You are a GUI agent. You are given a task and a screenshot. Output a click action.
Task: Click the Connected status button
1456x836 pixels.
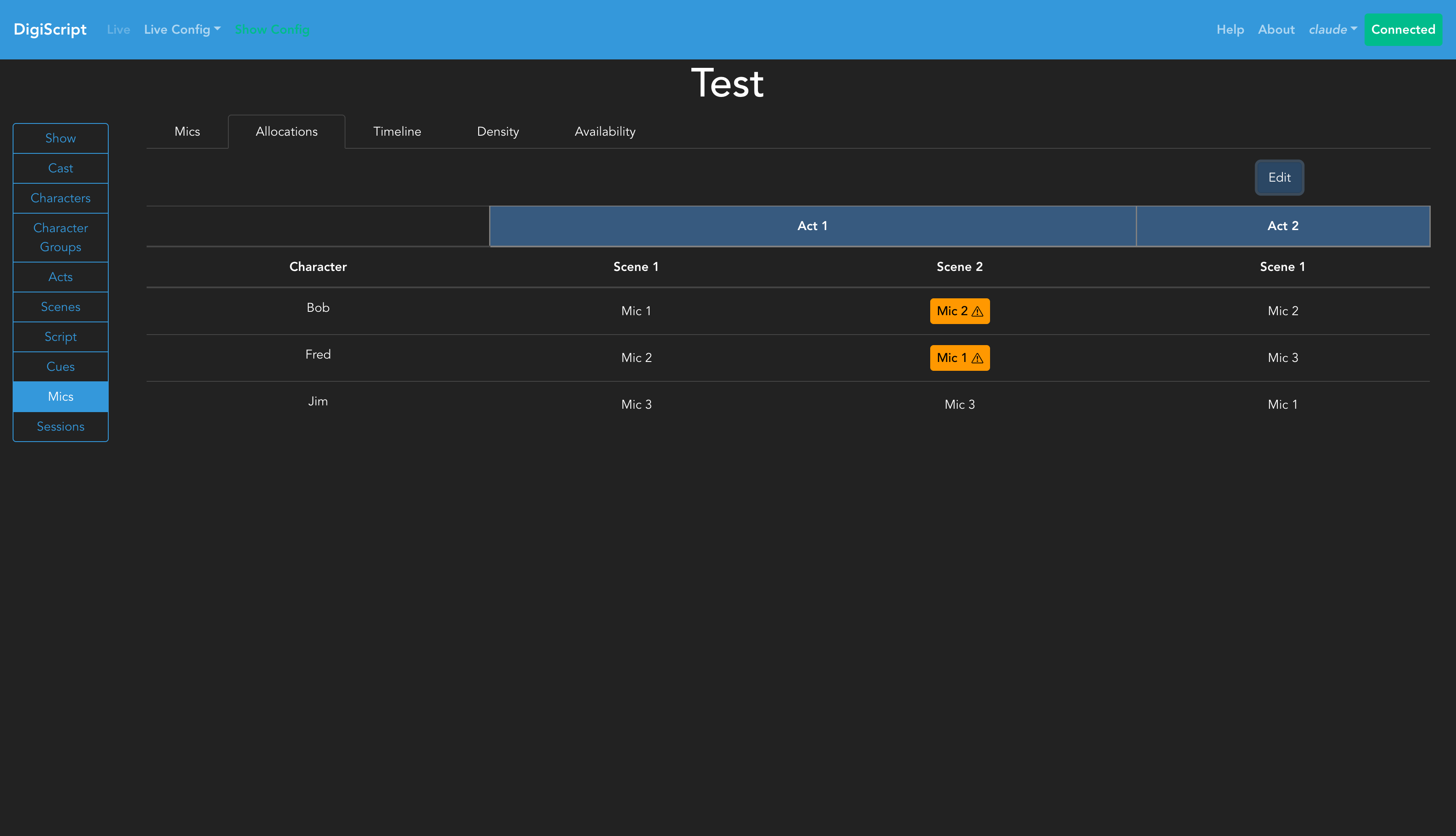(1402, 29)
